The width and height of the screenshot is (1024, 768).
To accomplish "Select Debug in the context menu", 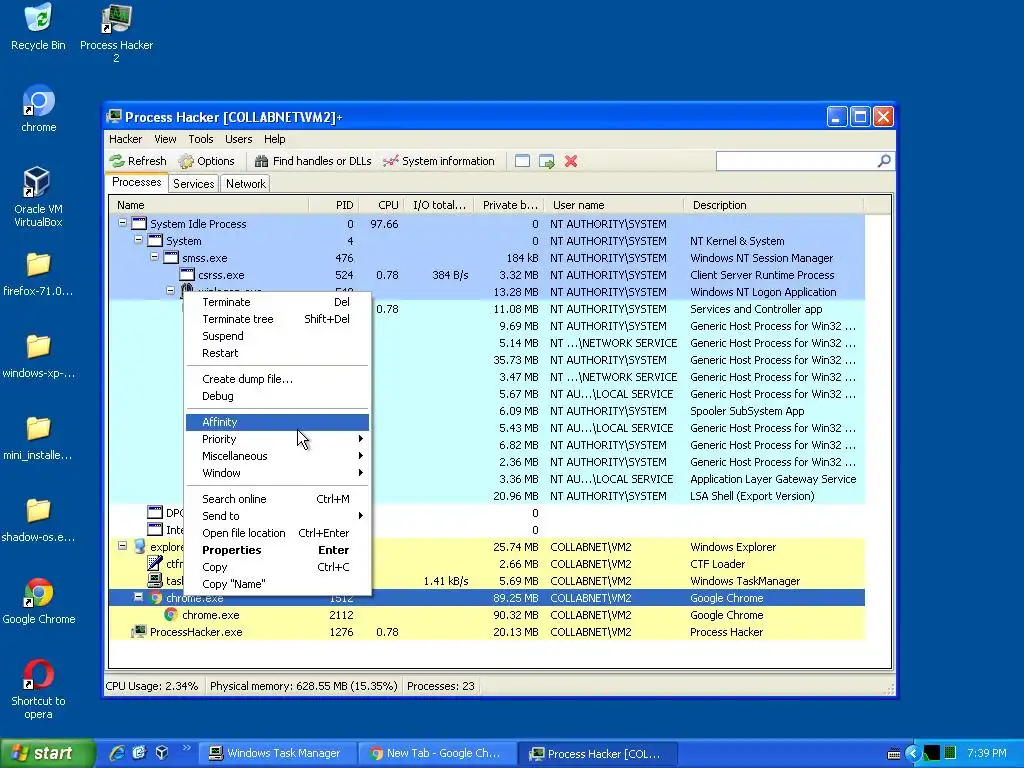I will coord(277,396).
